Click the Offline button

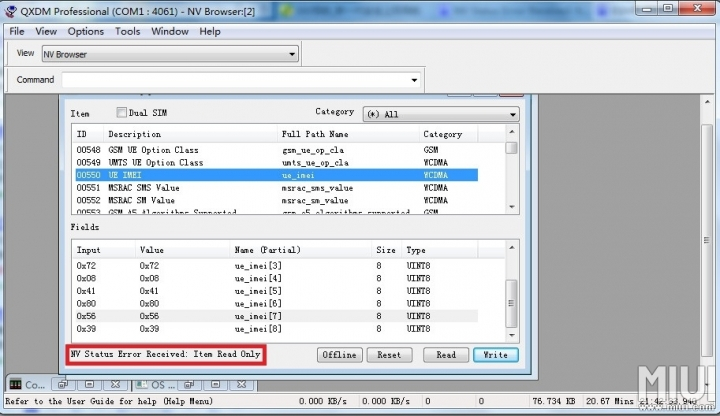coord(339,355)
